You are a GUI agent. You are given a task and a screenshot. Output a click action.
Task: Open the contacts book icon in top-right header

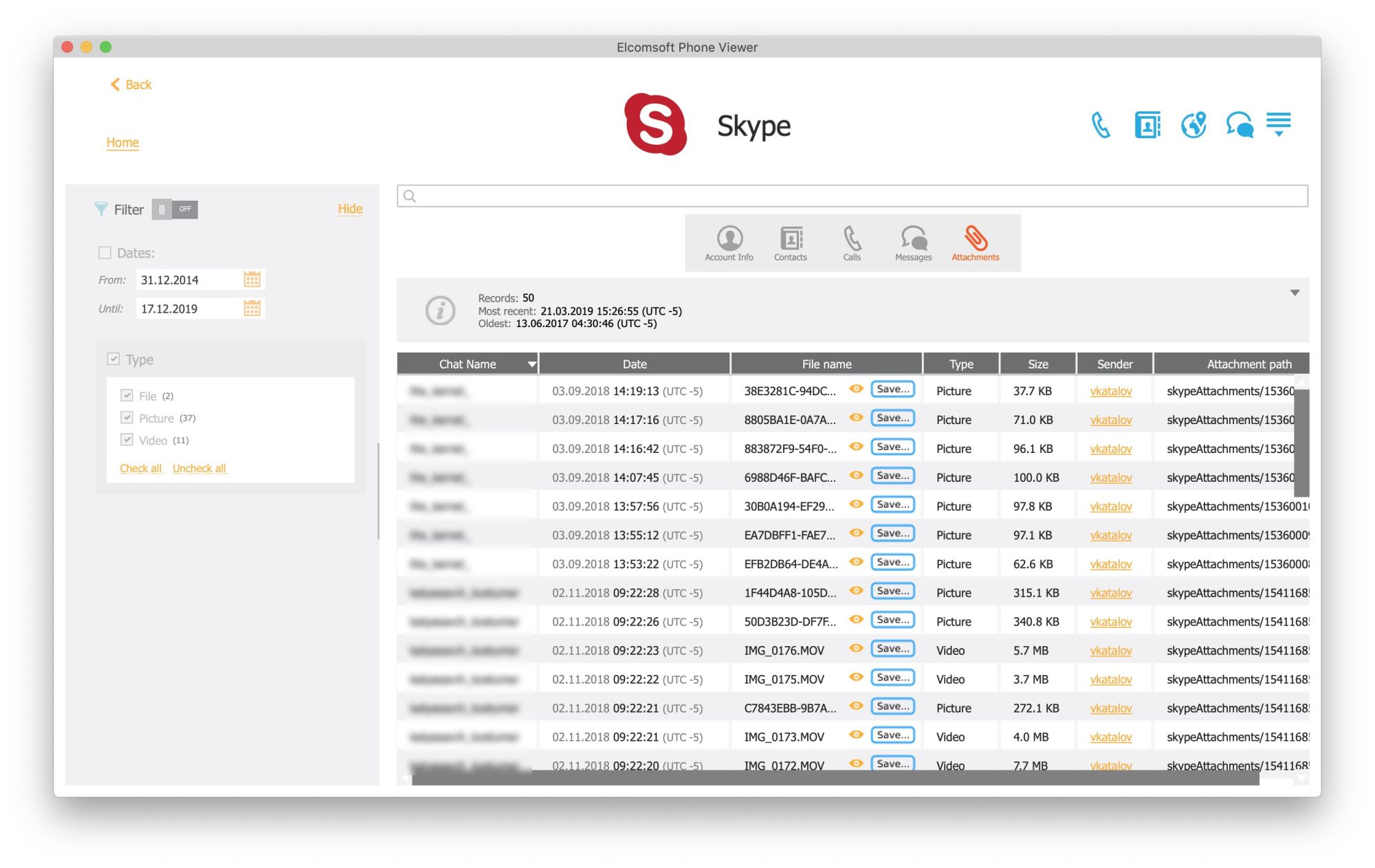[1147, 125]
